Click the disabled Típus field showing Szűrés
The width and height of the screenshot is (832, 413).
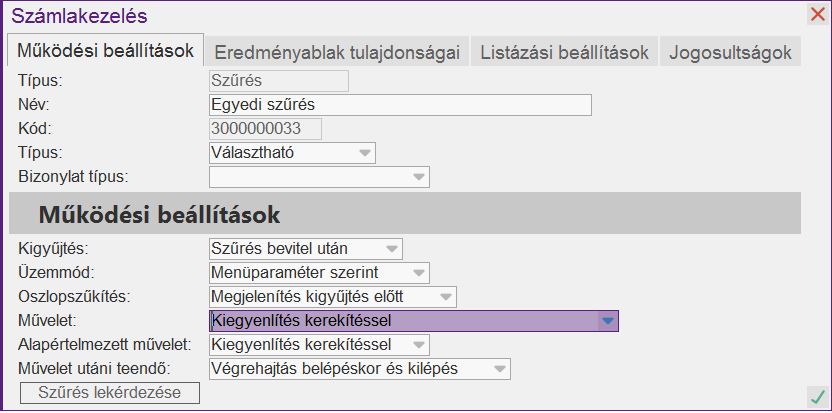[278, 81]
